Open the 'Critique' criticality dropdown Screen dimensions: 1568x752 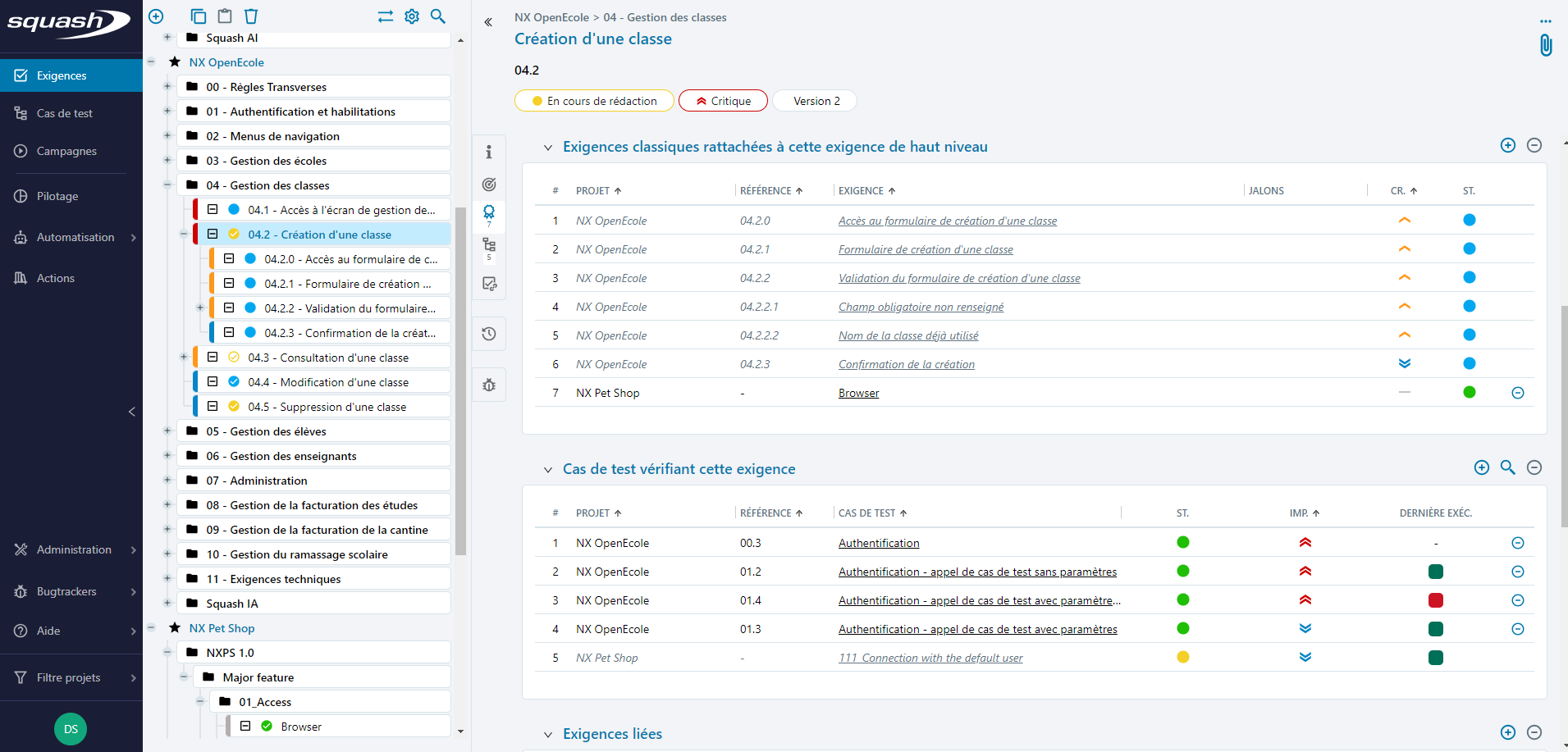tap(723, 101)
